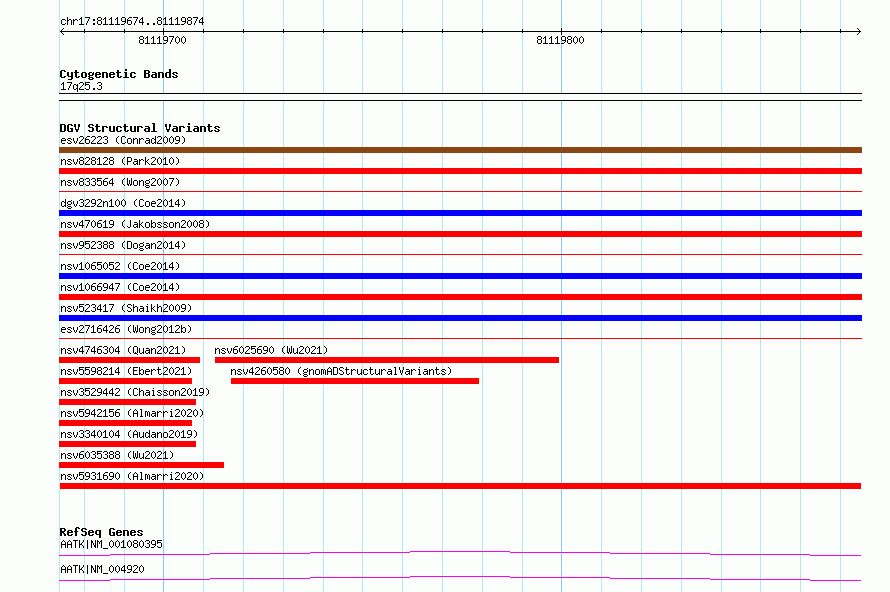Select variant nsv5598214 (Ebert2021) label
The height and width of the screenshot is (592, 890).
pyautogui.click(x=126, y=371)
